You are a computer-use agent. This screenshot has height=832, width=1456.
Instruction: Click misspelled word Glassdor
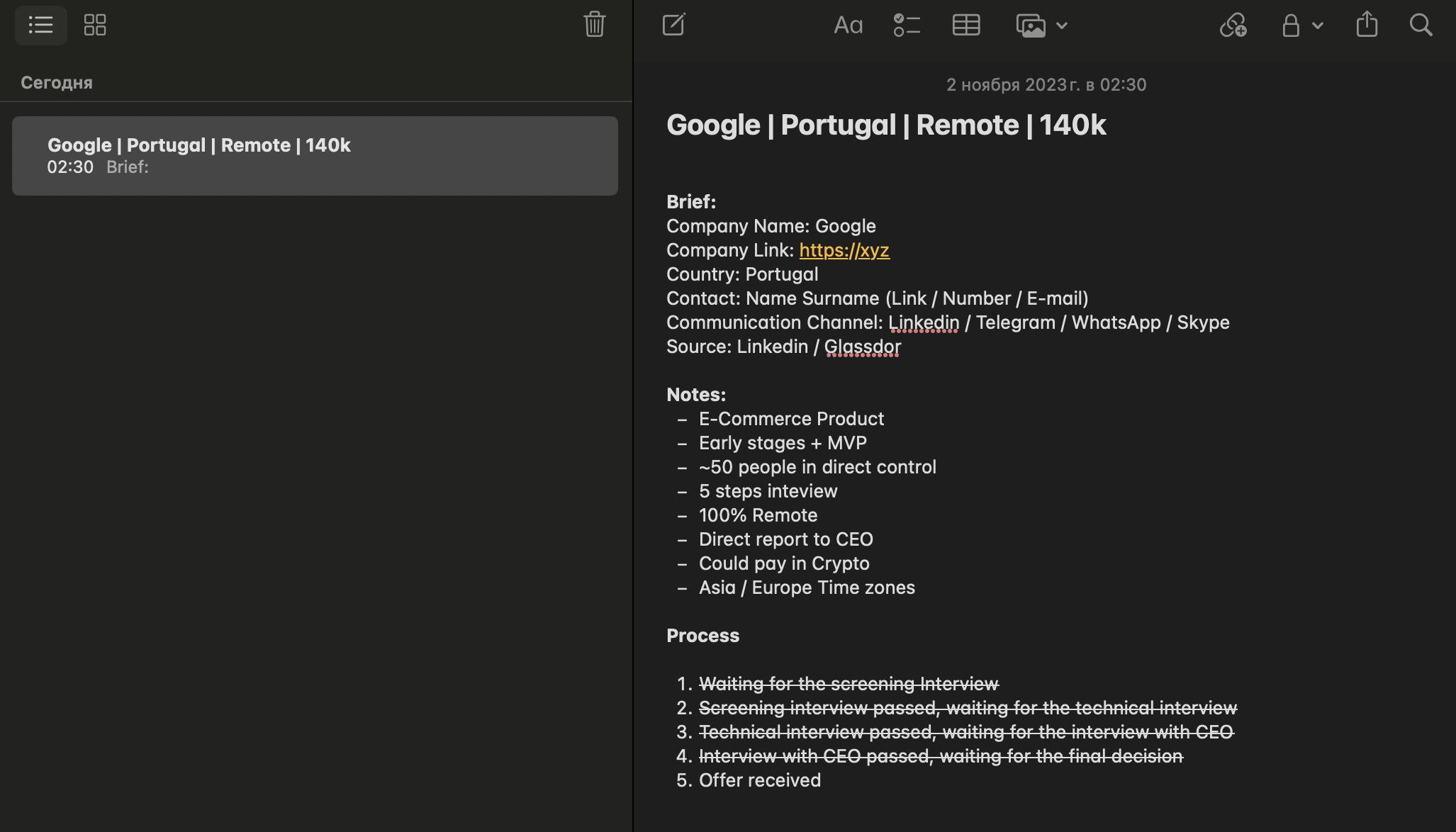pos(863,347)
